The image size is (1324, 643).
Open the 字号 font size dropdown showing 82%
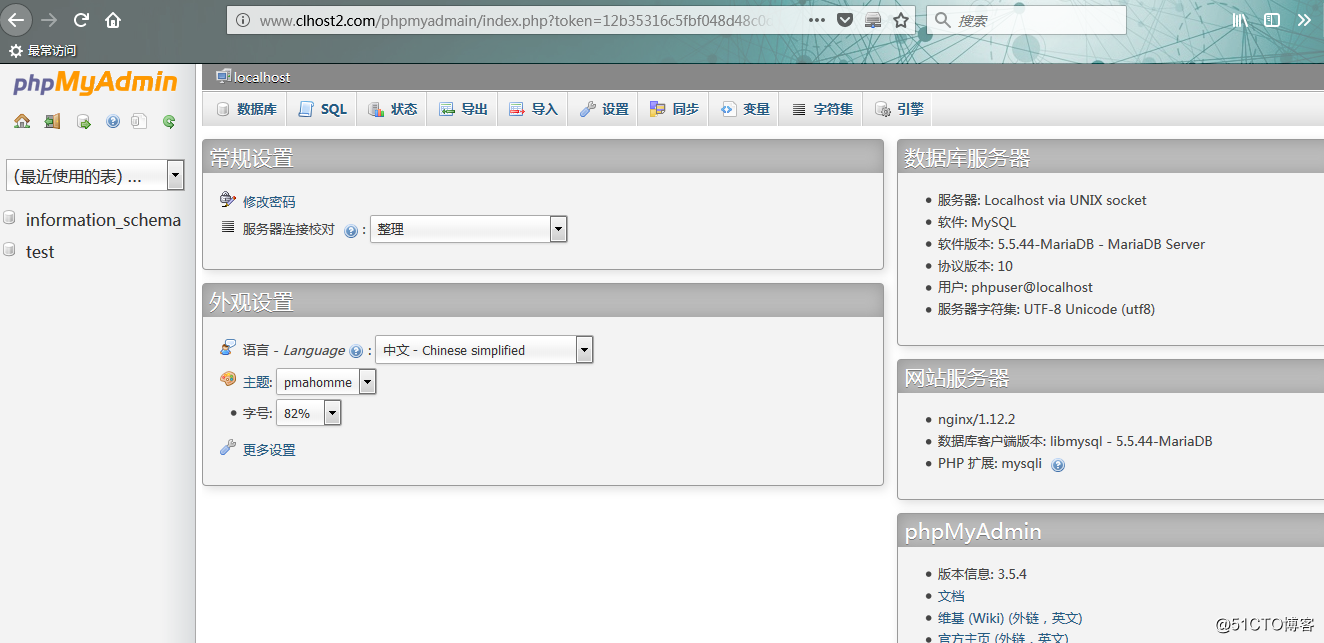pyautogui.click(x=309, y=413)
